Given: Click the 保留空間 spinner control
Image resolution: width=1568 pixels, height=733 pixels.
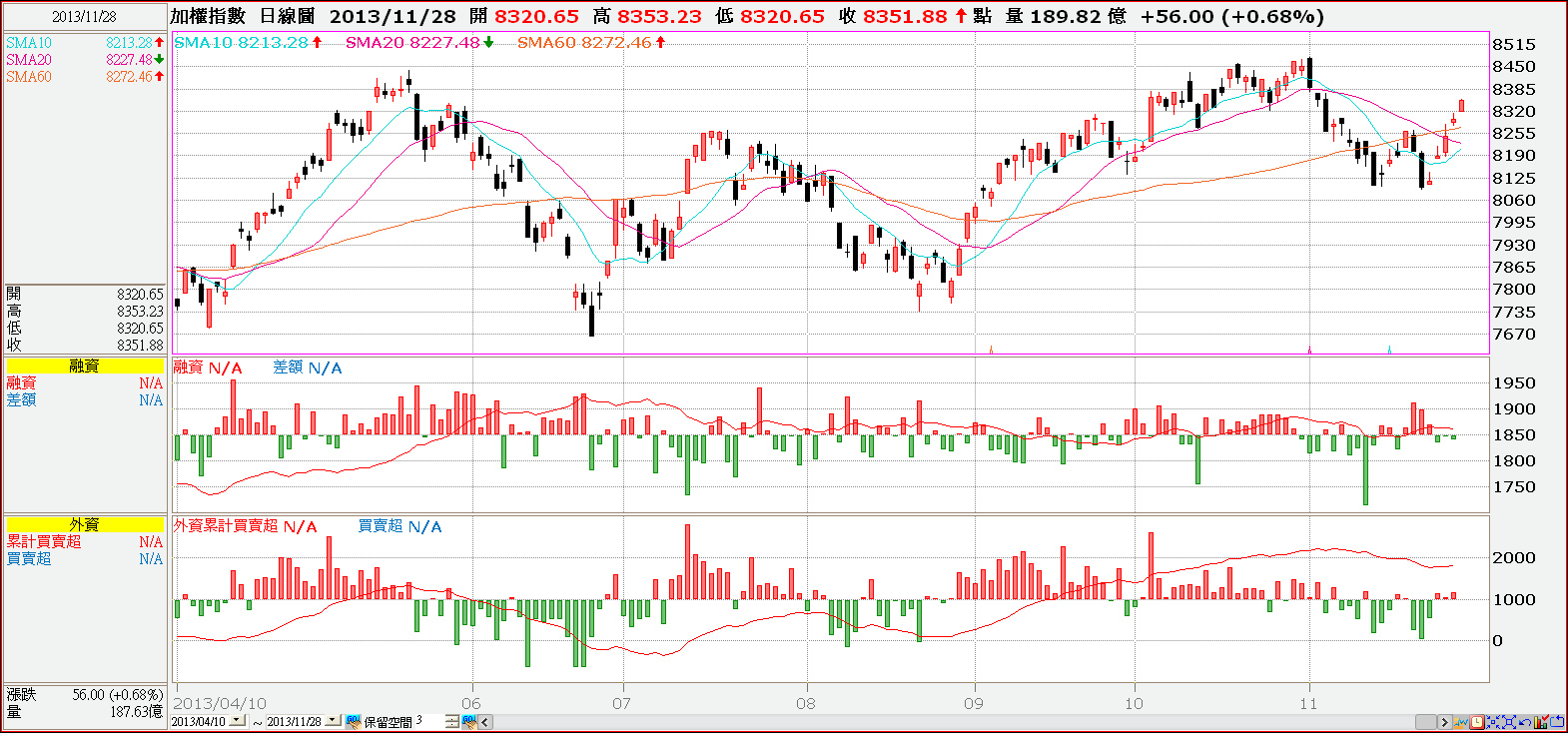Looking at the screenshot, I should point(451,721).
